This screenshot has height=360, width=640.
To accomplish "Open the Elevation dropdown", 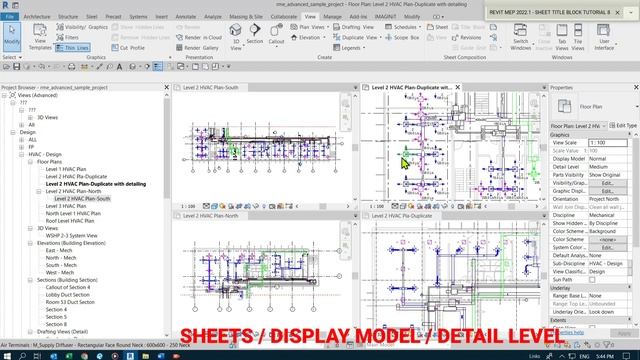I will (x=308, y=37).
